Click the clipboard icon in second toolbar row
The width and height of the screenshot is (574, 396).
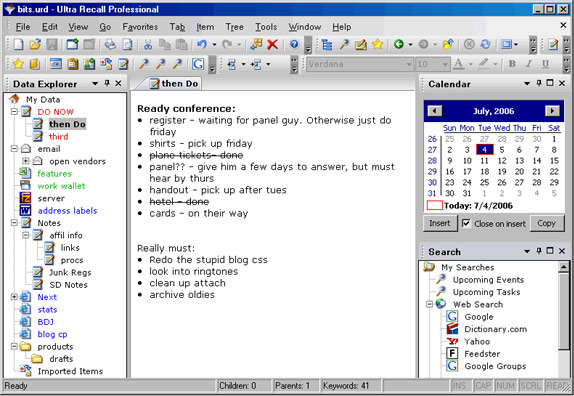point(72,64)
